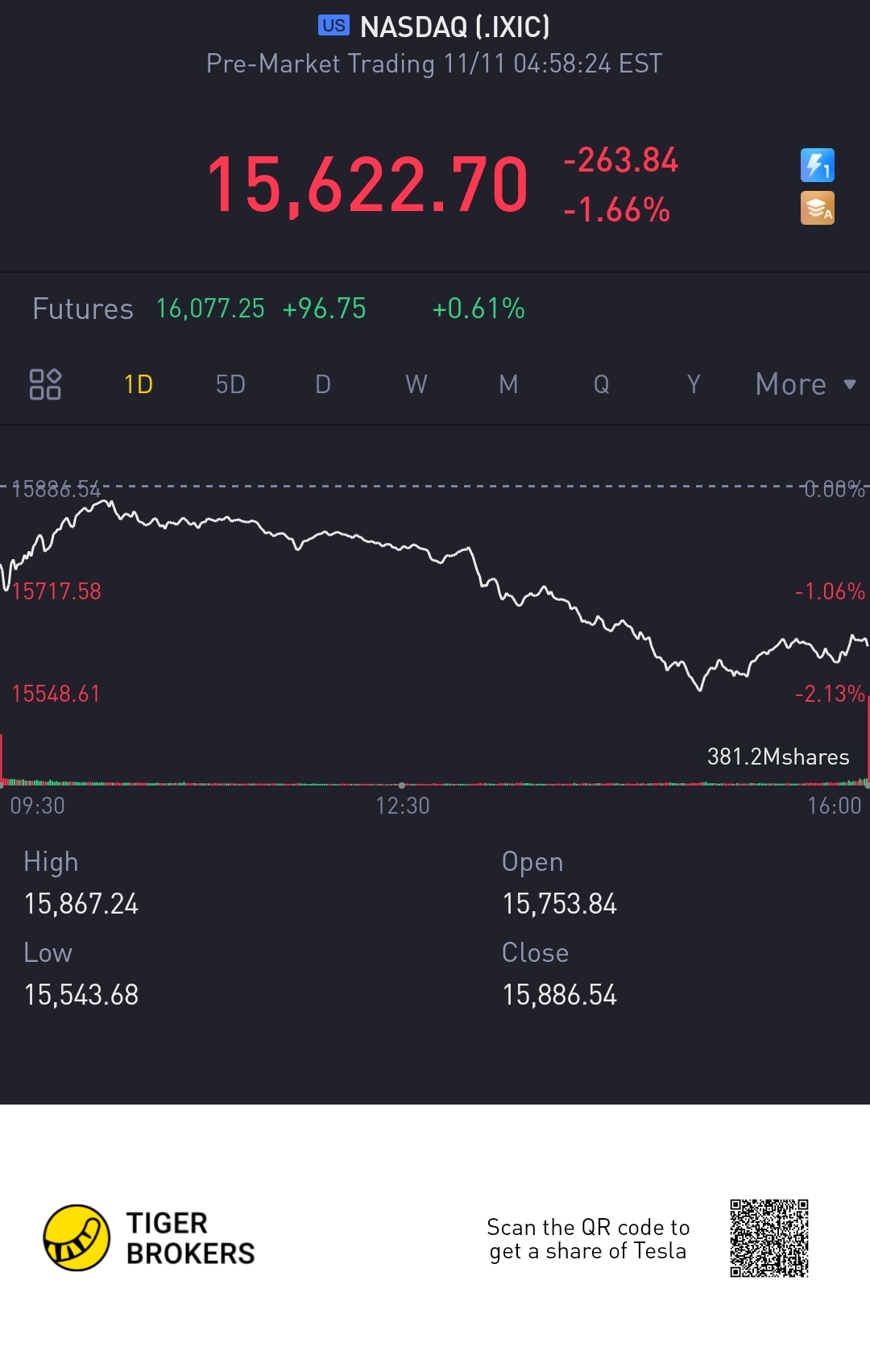The width and height of the screenshot is (870, 1372).
Task: Expand the More chart periods dropdown
Action: coord(805,384)
